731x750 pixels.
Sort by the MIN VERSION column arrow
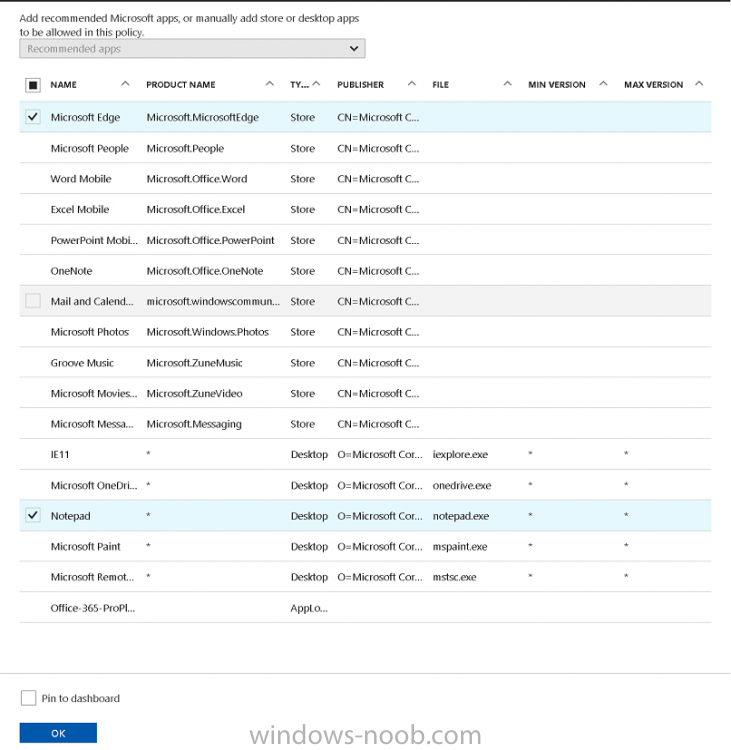tap(603, 84)
